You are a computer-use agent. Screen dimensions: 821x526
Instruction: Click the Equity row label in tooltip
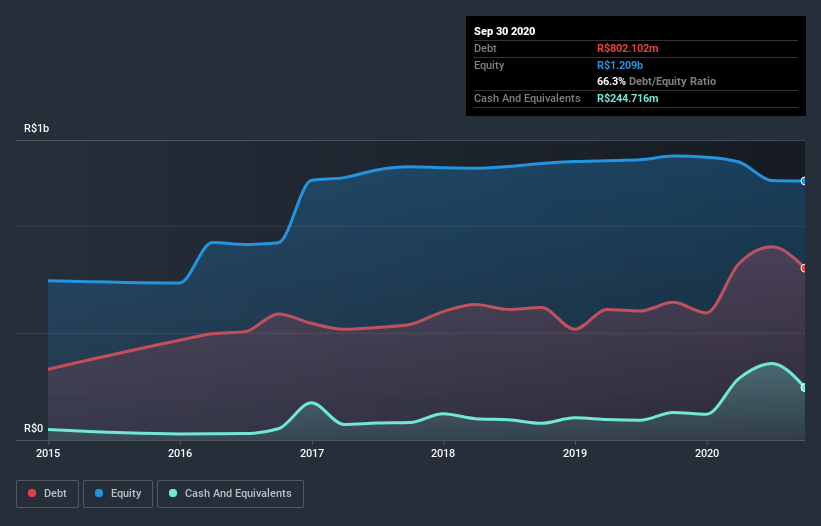click(489, 65)
